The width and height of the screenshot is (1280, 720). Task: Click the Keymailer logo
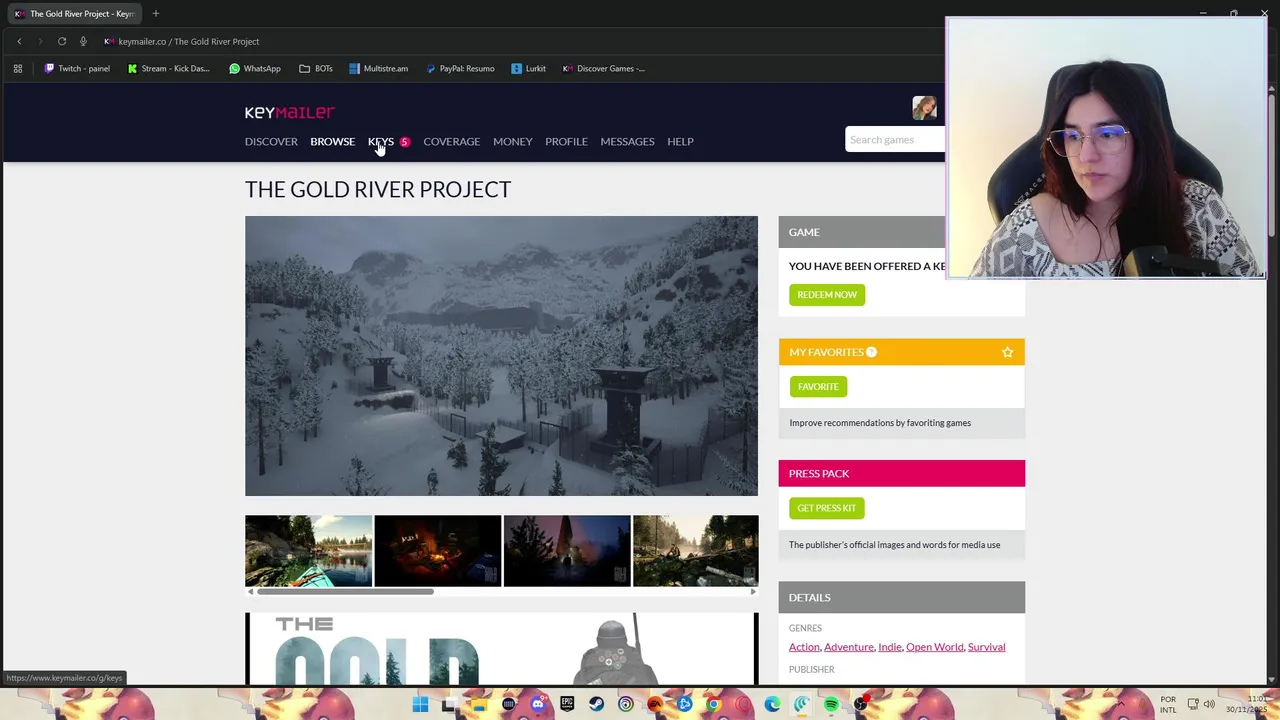[x=290, y=112]
